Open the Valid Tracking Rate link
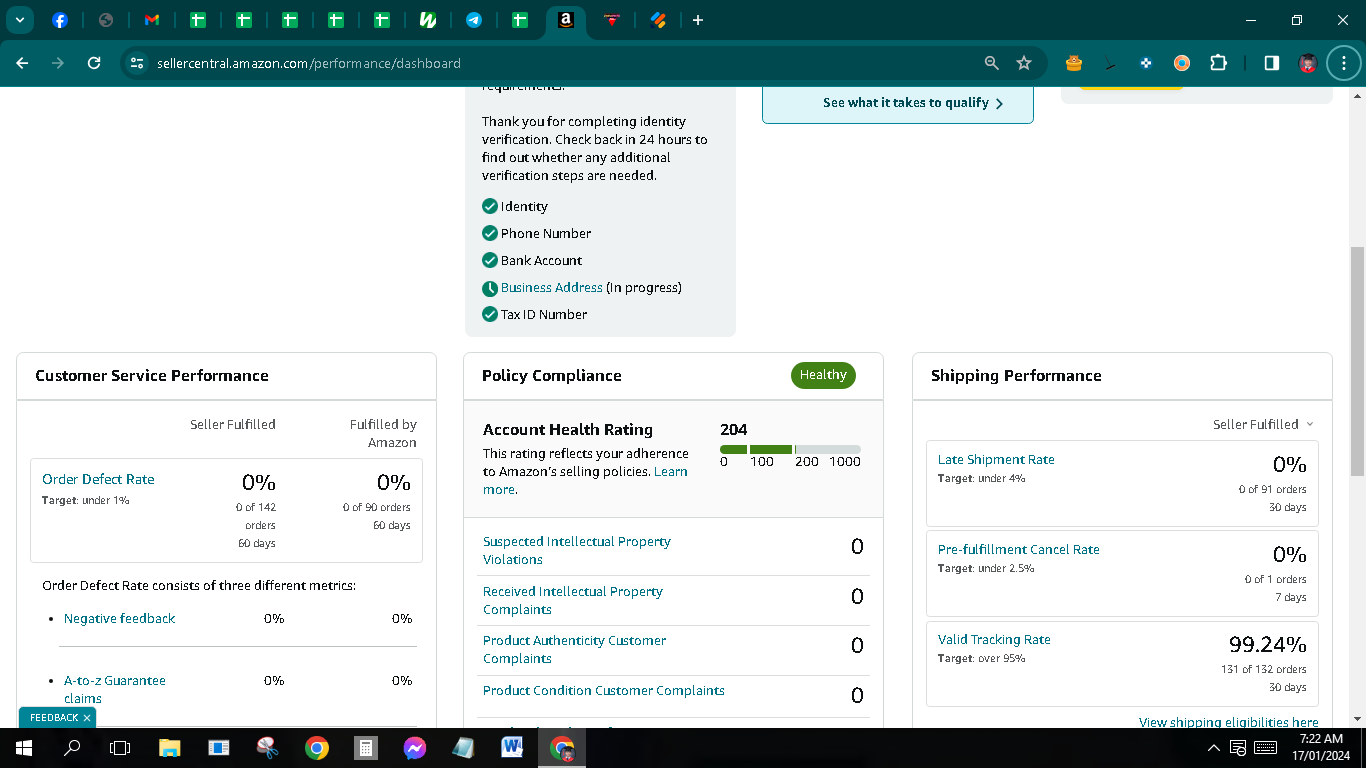1366x768 pixels. coord(994,639)
